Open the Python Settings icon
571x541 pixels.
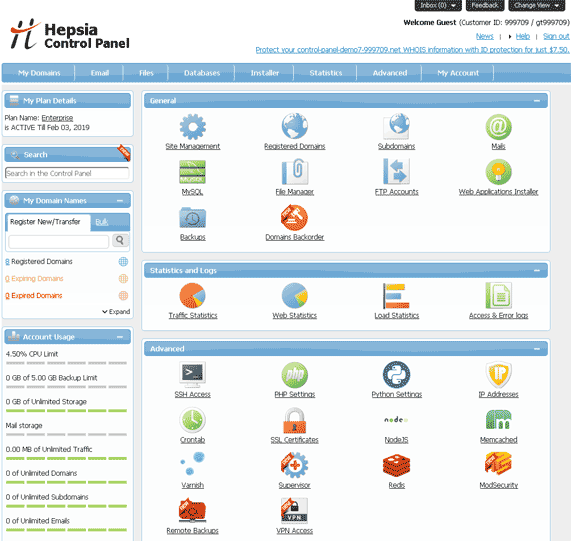(397, 374)
